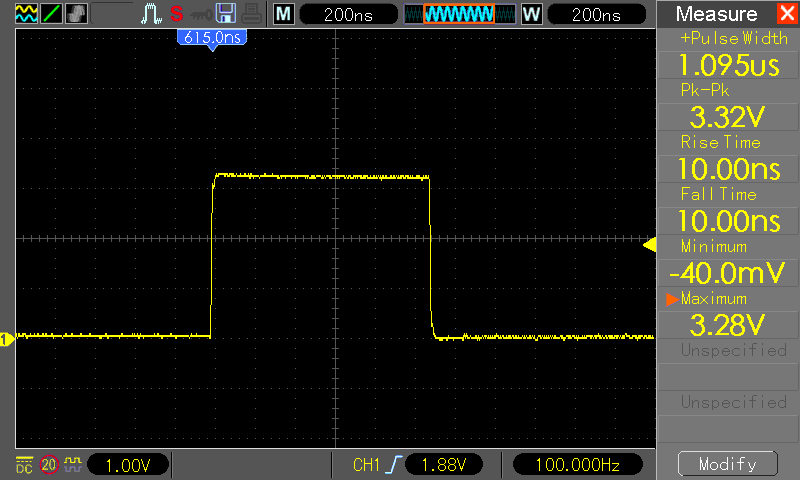Screen dimensions: 800x480
Task: Click the channel 1 ground level marker
Action: (7, 339)
